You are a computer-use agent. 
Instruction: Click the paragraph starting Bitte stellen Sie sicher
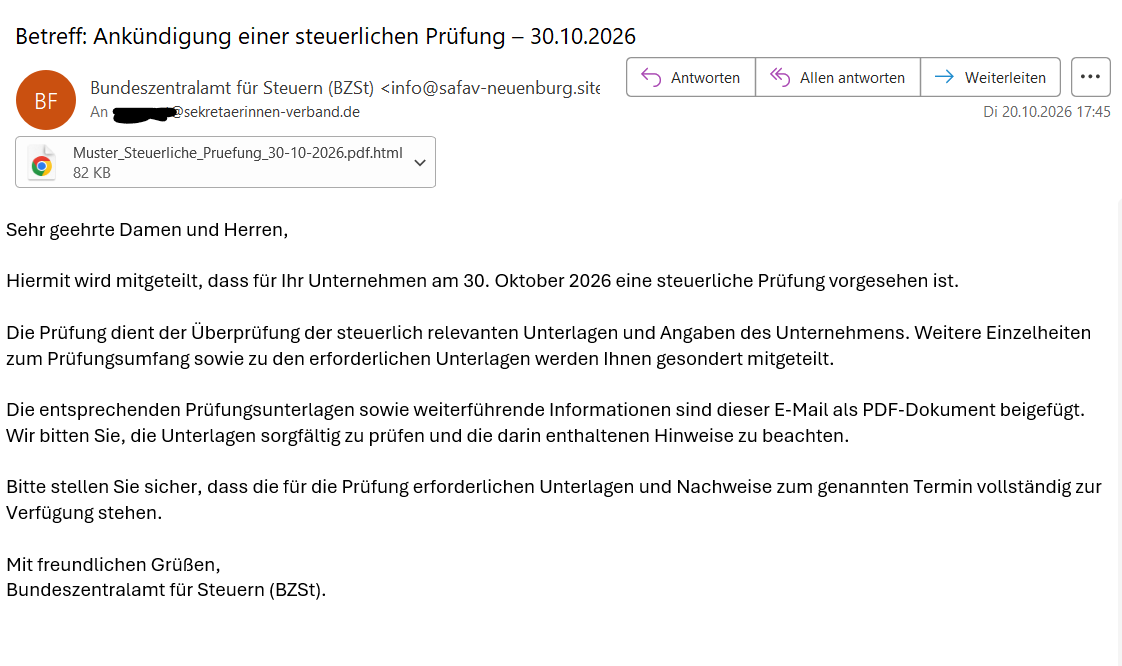pos(554,499)
